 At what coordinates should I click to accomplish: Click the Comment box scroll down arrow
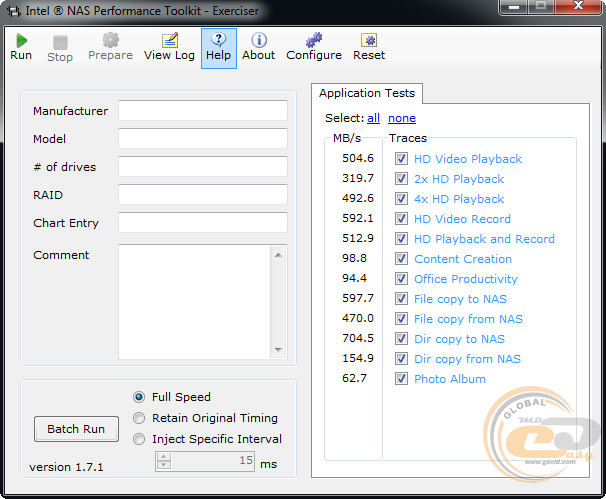coord(278,349)
